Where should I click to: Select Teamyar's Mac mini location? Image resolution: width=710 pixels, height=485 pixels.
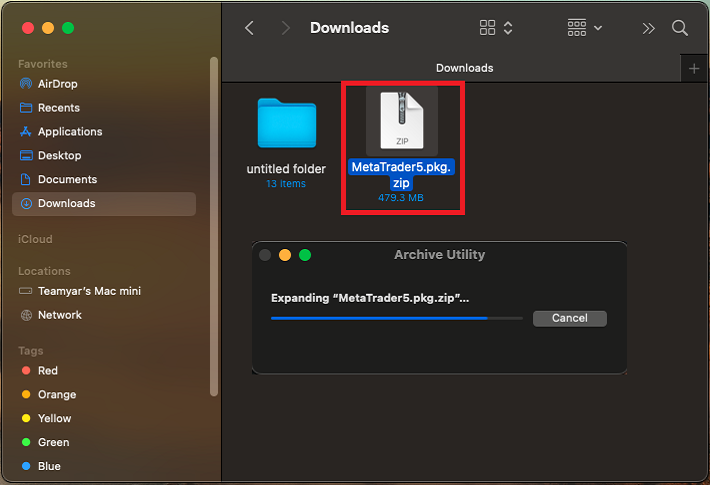coord(89,291)
